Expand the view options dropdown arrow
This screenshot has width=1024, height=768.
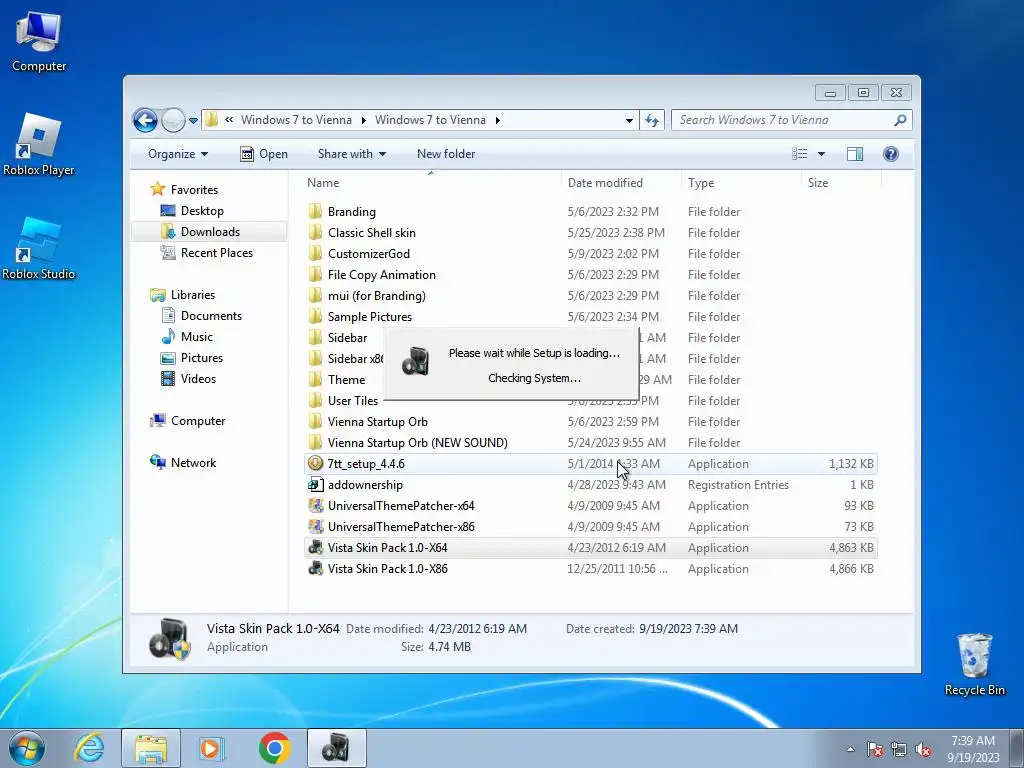click(x=822, y=154)
